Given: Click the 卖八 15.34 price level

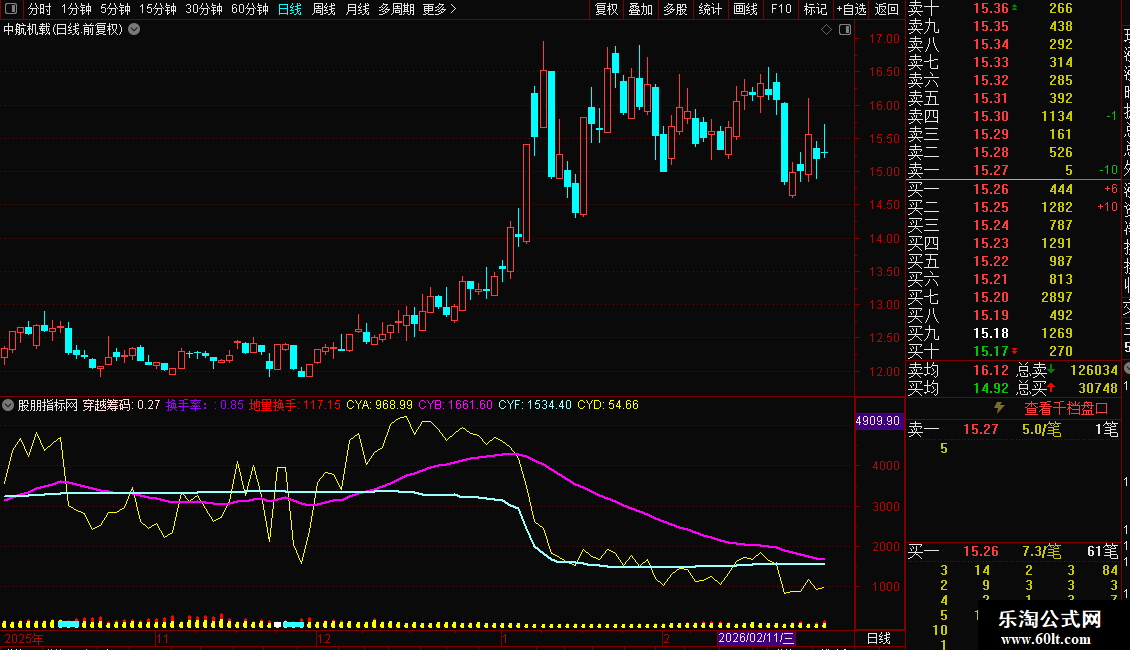Looking at the screenshot, I should click(x=990, y=44).
